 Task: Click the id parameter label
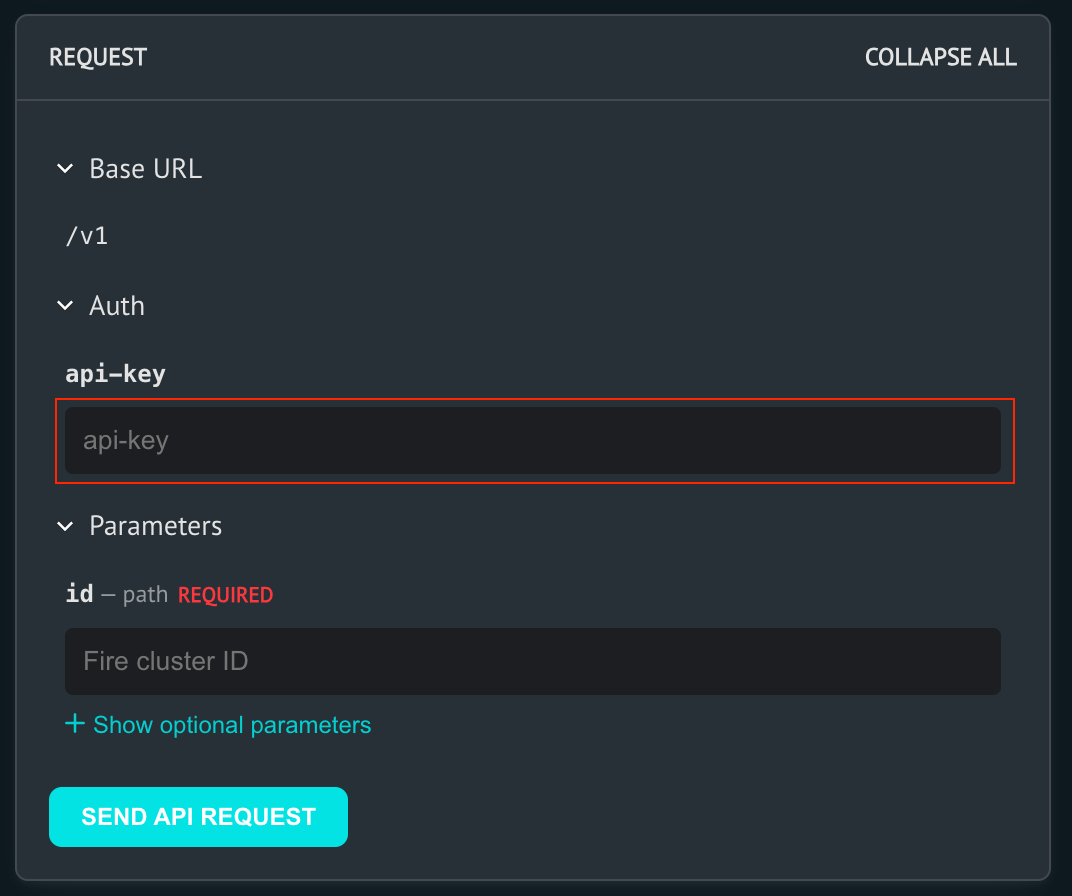pos(79,593)
